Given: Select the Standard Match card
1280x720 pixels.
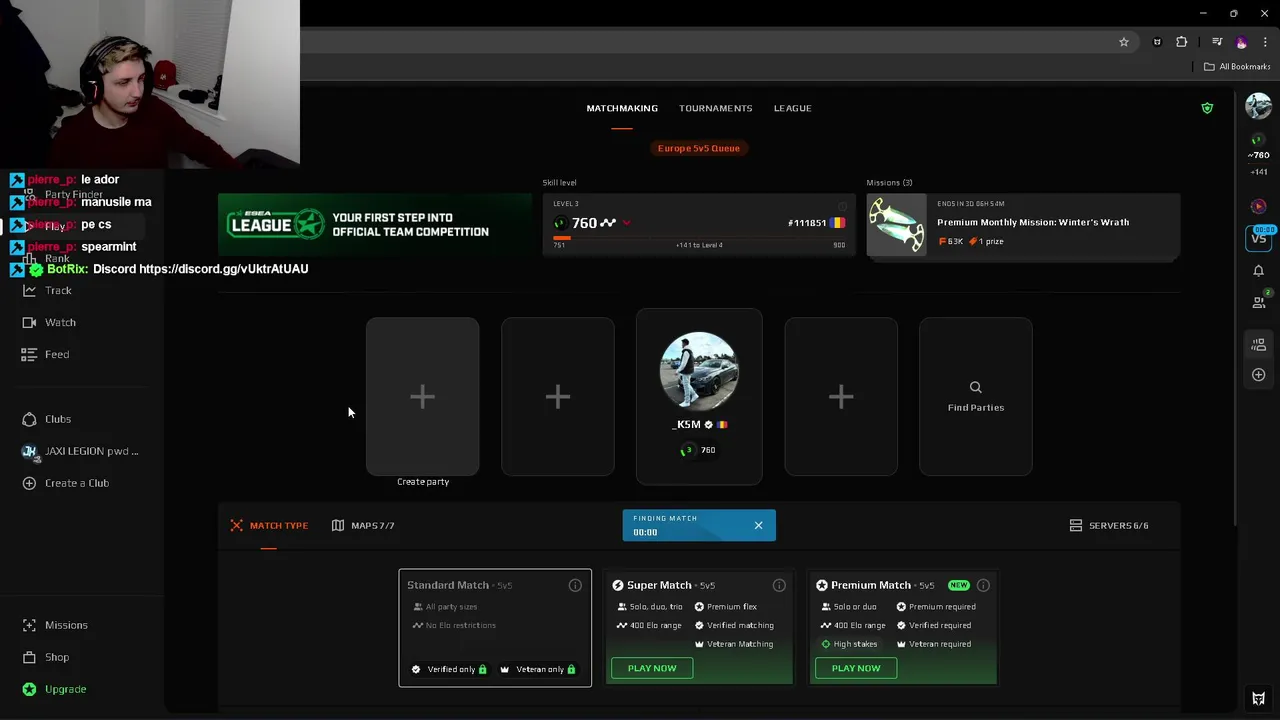Looking at the screenshot, I should pos(495,628).
